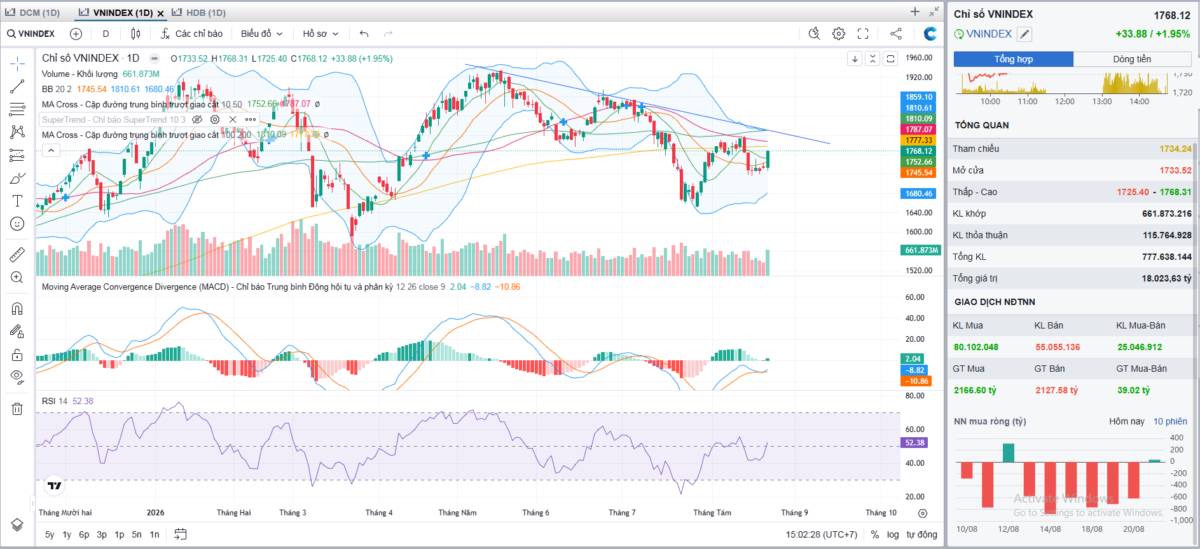Toggle magnet mode in drawing sidebar
The height and width of the screenshot is (549, 1200).
point(17,308)
